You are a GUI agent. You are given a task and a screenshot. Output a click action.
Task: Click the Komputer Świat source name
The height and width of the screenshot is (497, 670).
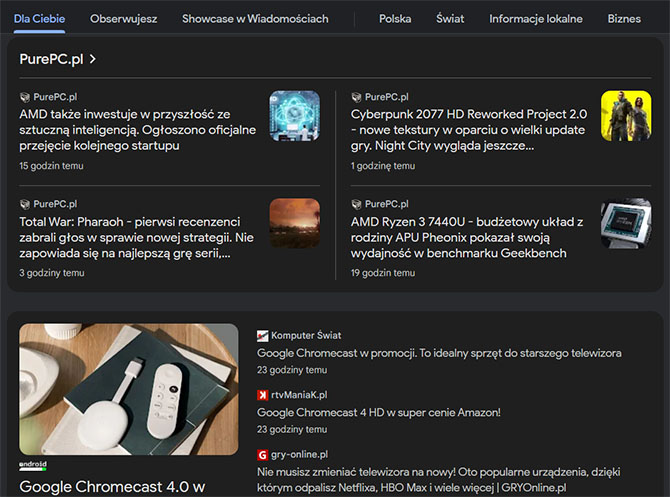coord(306,336)
